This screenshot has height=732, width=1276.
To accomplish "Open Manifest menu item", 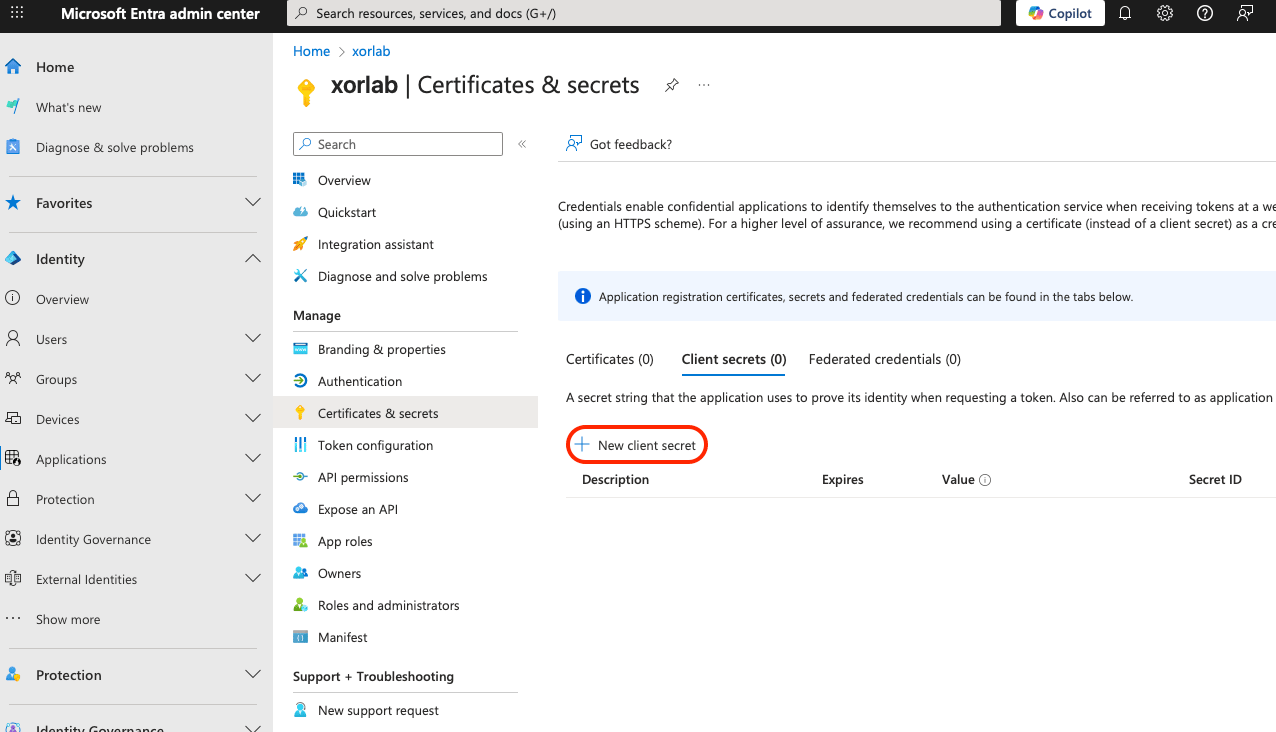I will pos(342,637).
